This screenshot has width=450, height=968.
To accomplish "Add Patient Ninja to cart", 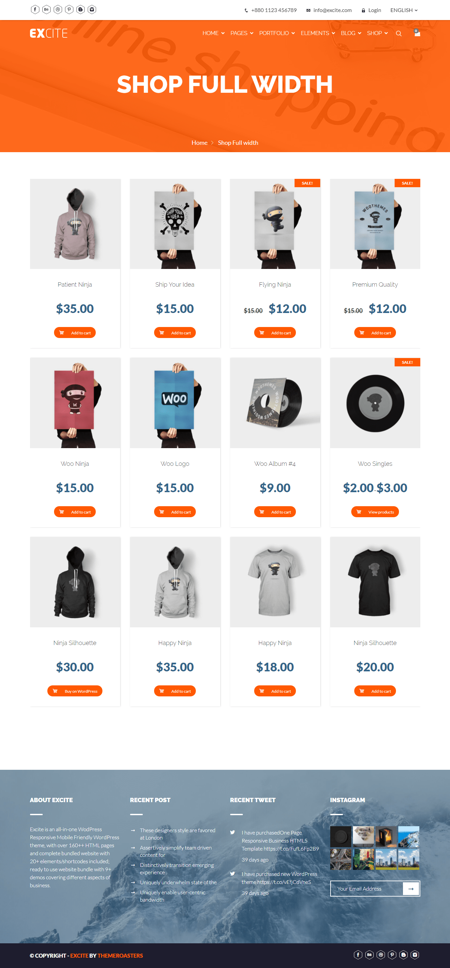I will [75, 333].
